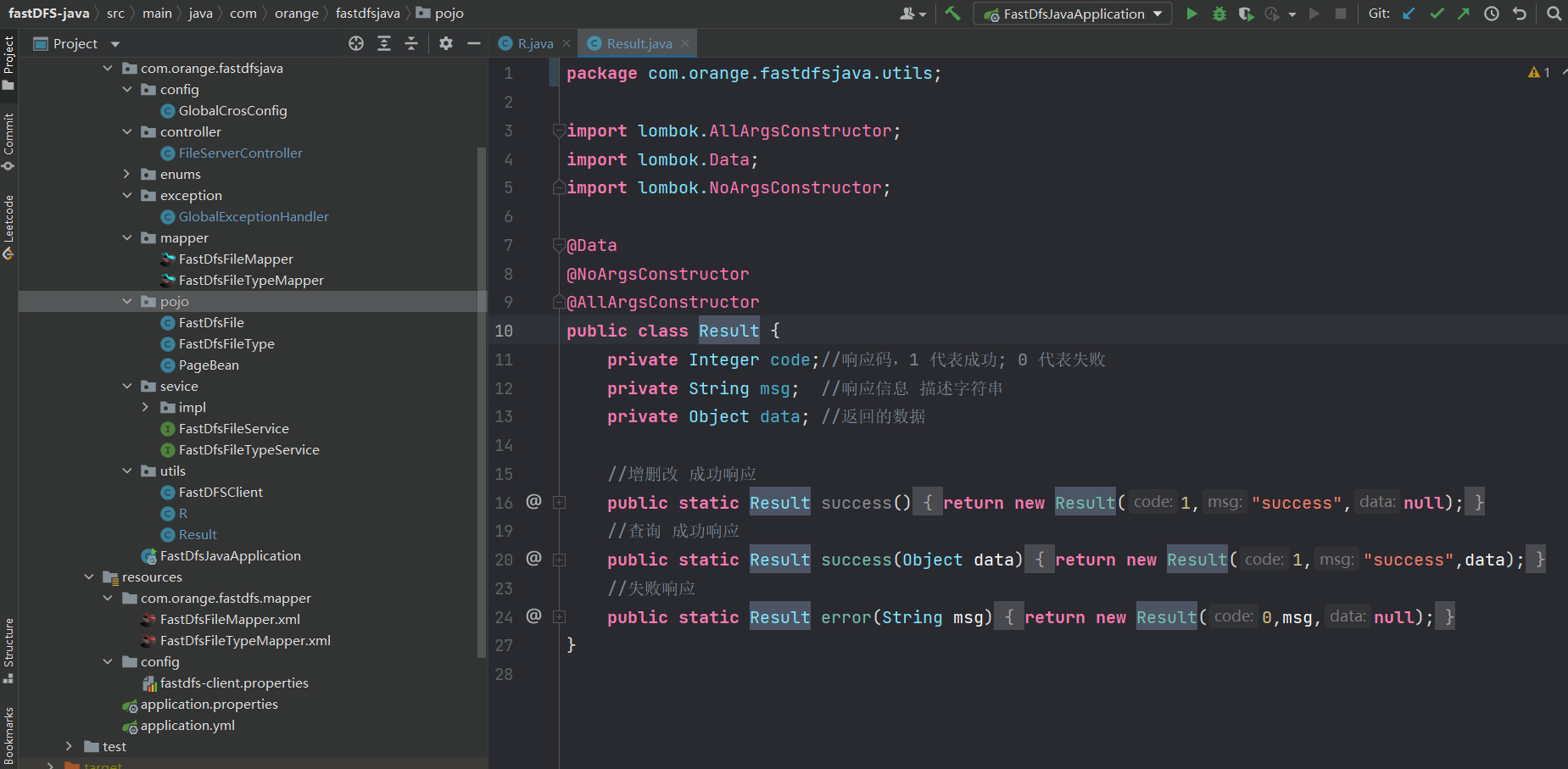Open the Bookmarks tool window tab
Viewport: 1568px width, 769px height.
tap(8, 736)
